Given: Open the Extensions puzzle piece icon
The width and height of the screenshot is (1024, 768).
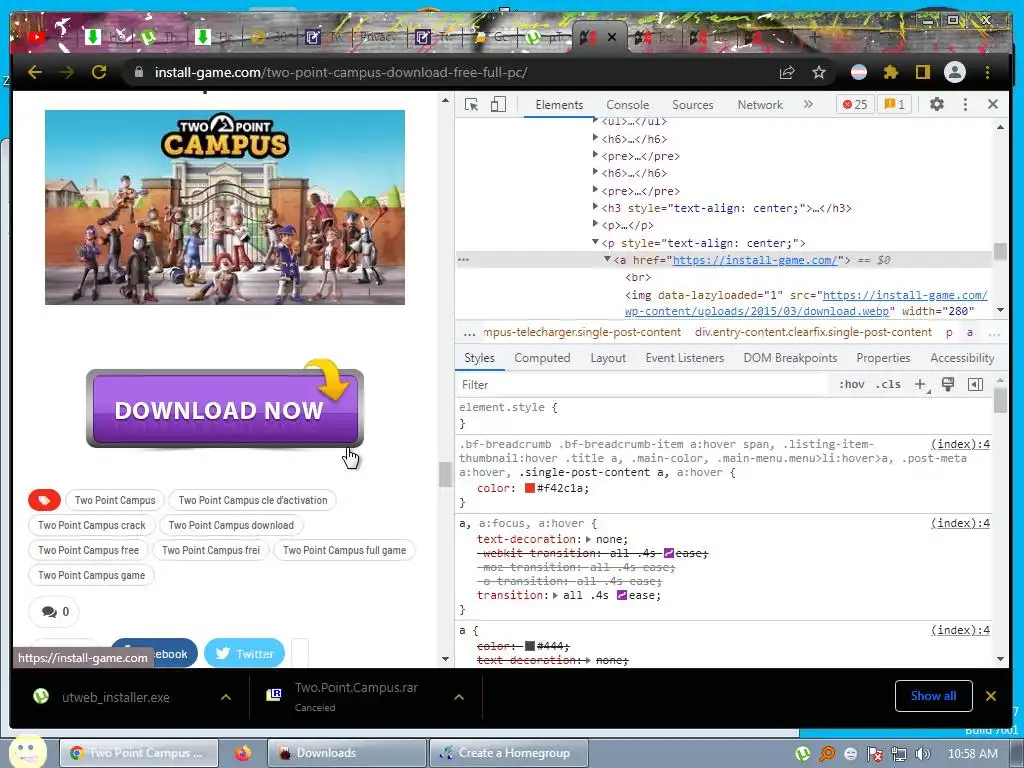Looking at the screenshot, I should pos(890,72).
